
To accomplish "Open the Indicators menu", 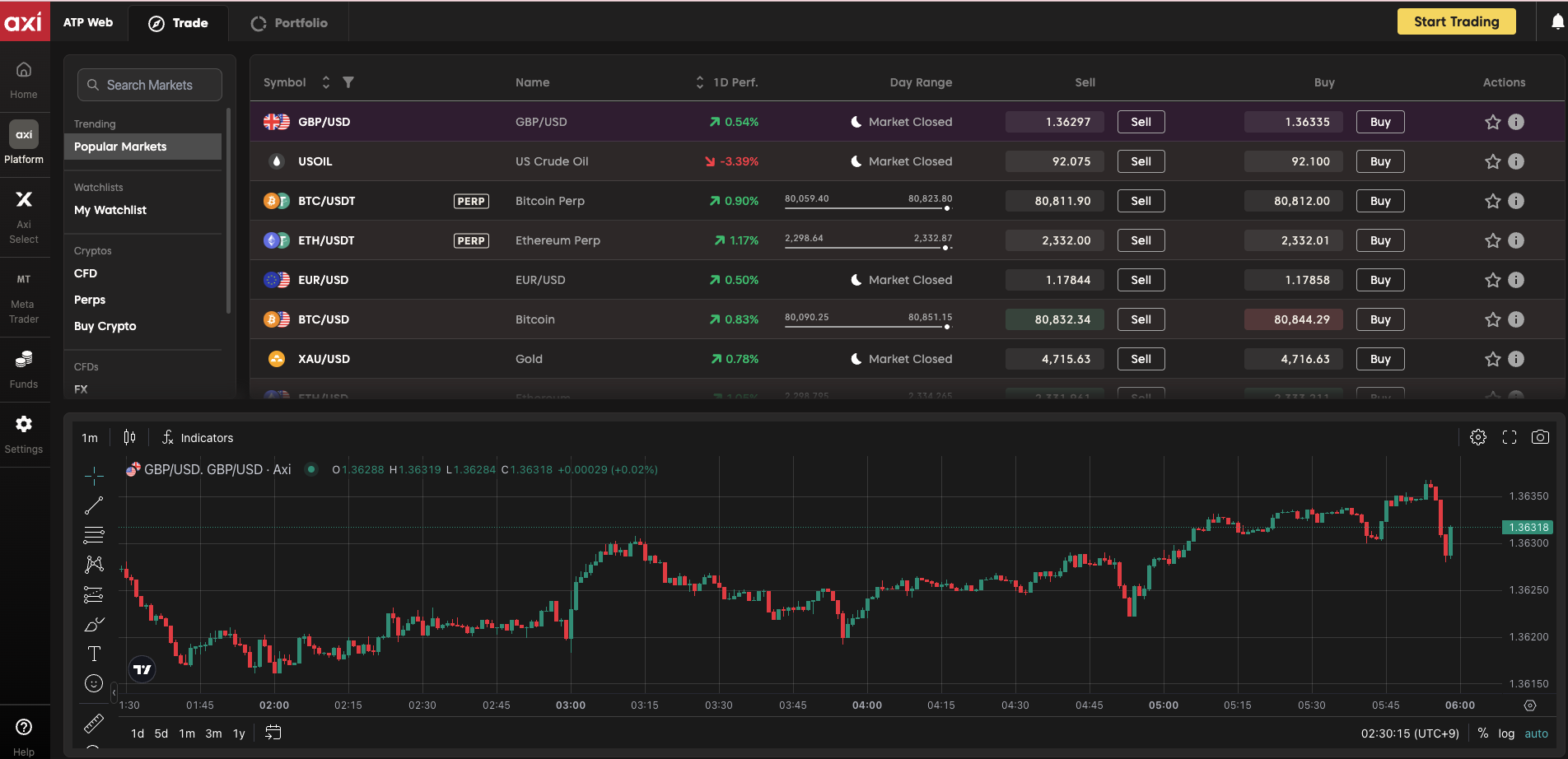I will click(198, 438).
